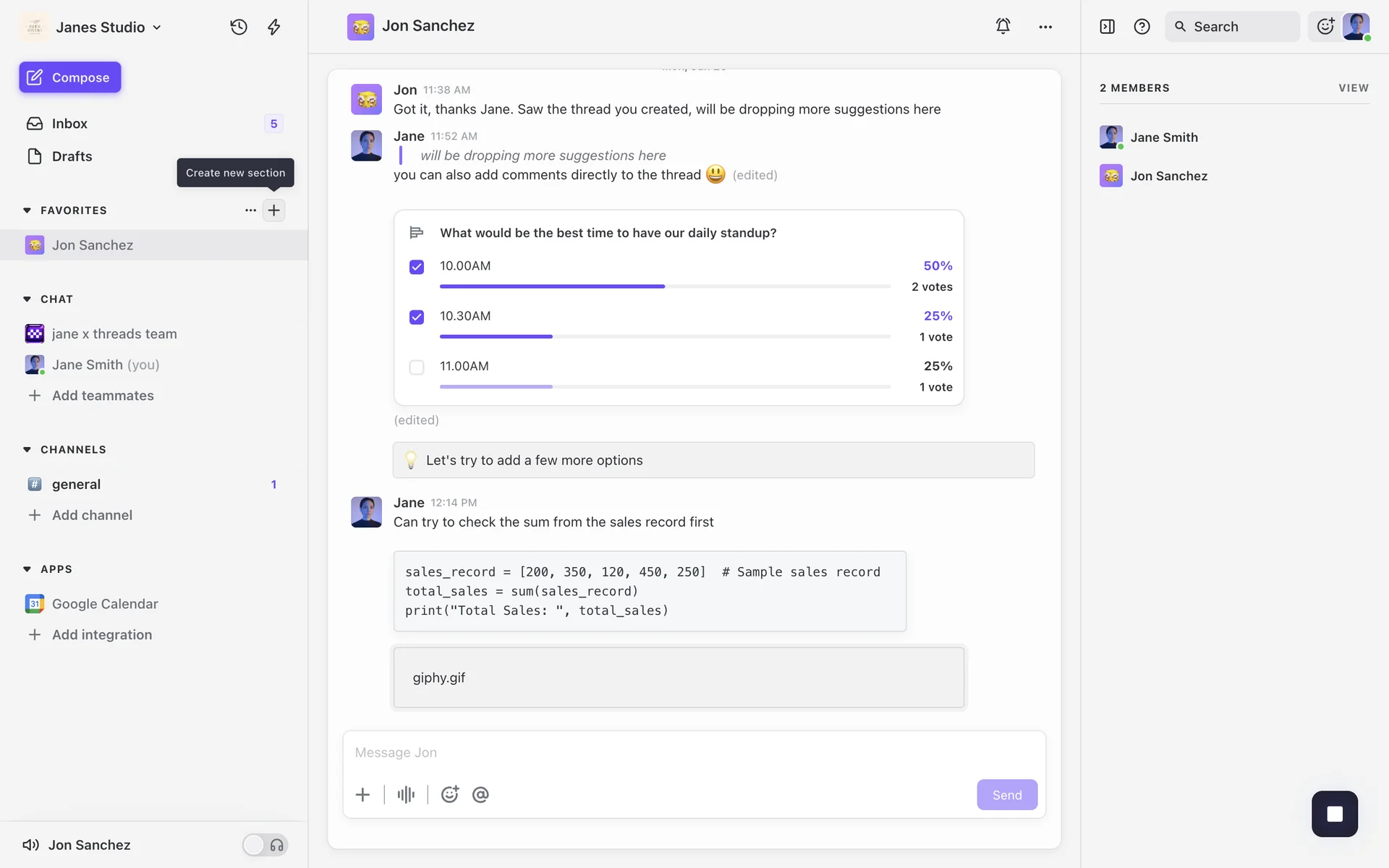Open the history clock icon
Screen dimensions: 1389x868
click(239, 27)
